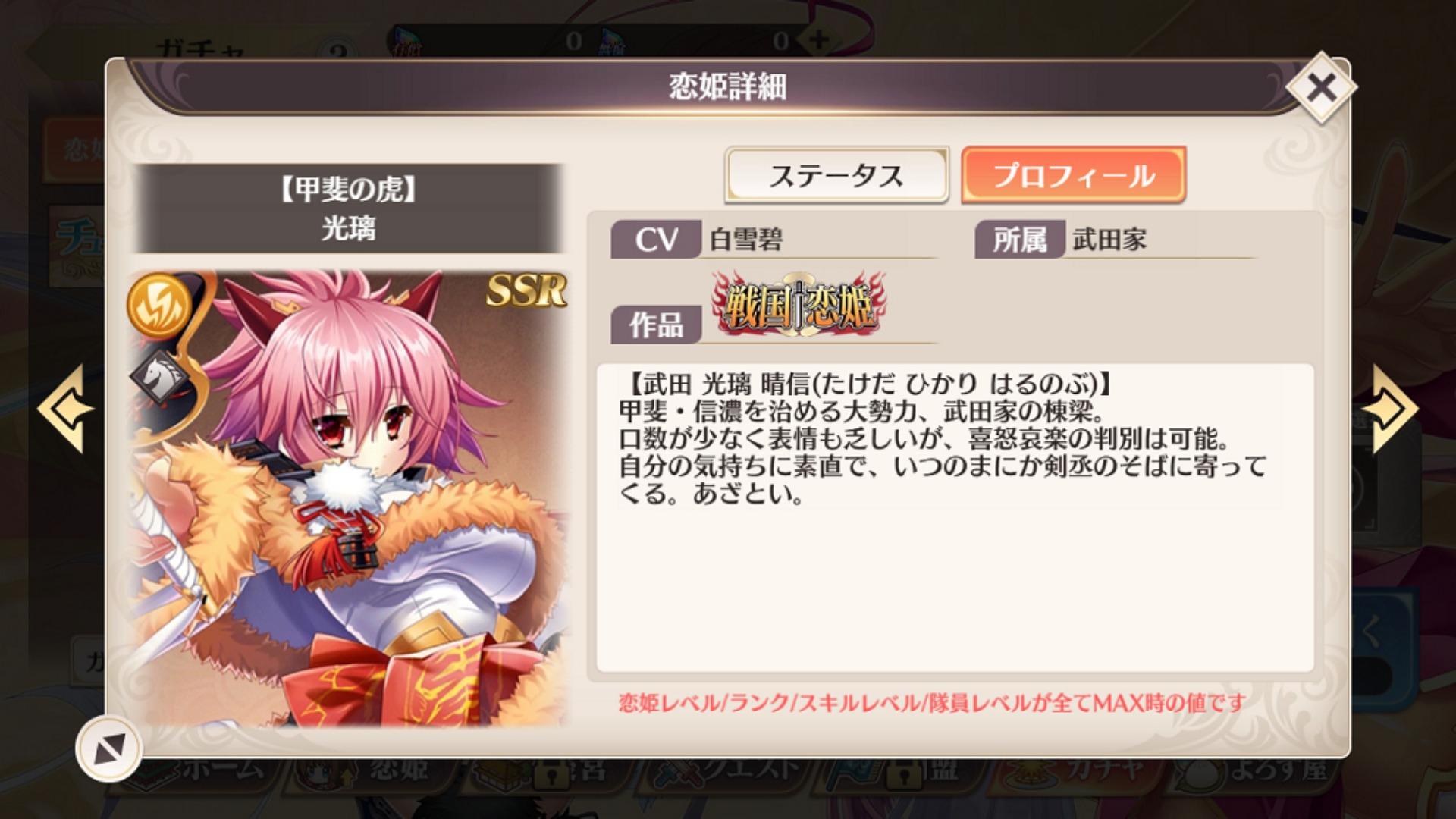The image size is (1456, 819).
Task: Click the expand image icon at bottom-left
Action: [109, 749]
